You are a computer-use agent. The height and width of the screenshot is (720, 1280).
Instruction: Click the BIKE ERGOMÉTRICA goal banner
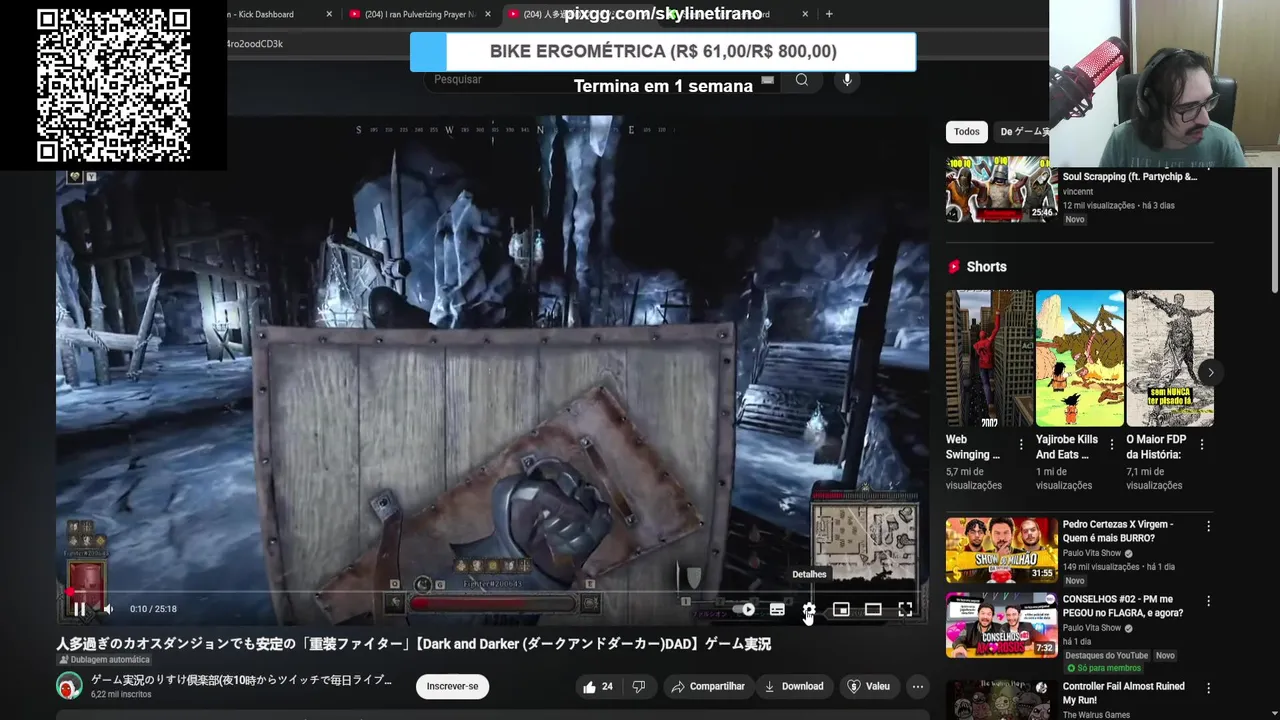[663, 52]
